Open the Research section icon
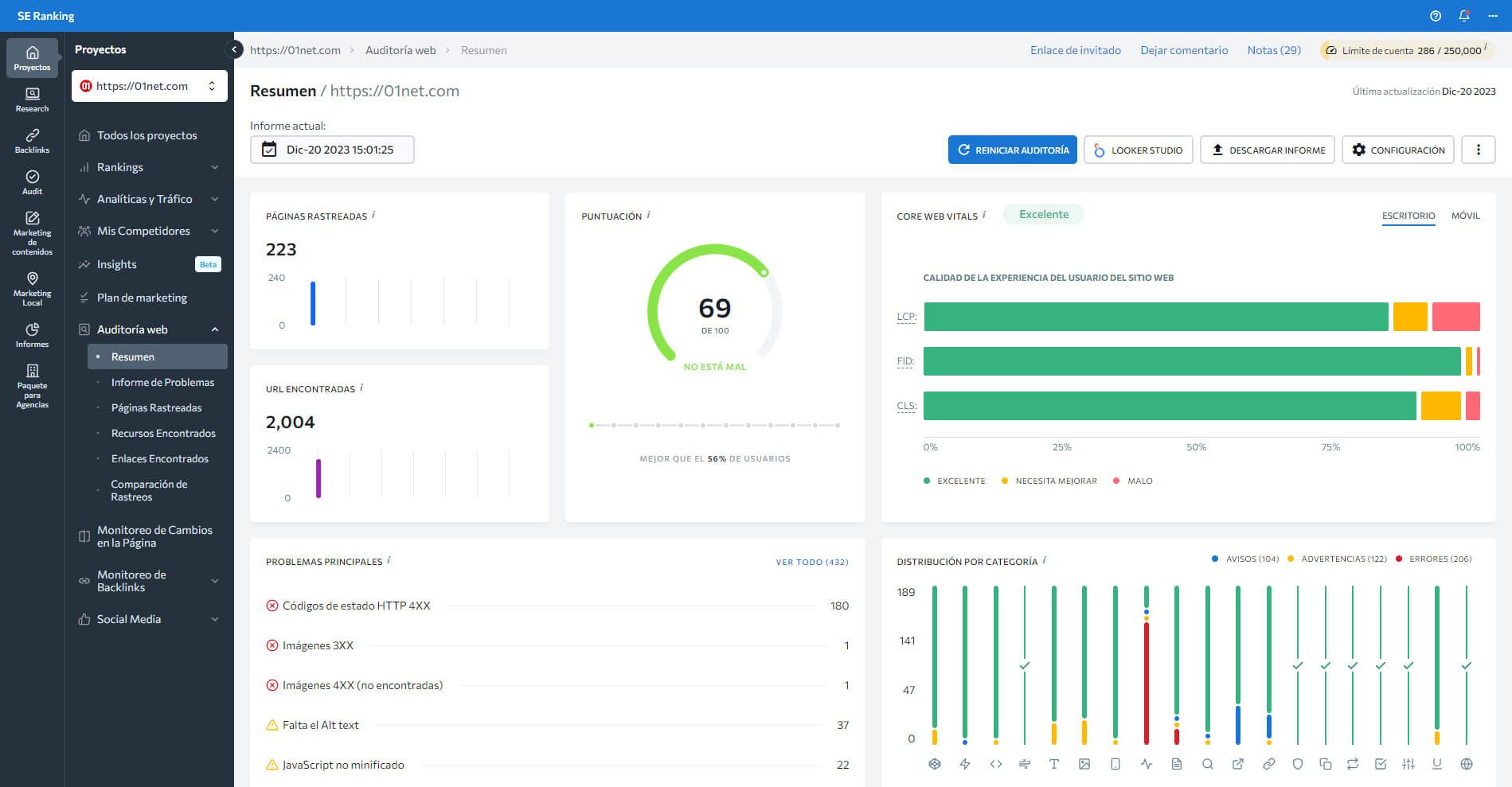This screenshot has height=787, width=1512. tap(32, 99)
